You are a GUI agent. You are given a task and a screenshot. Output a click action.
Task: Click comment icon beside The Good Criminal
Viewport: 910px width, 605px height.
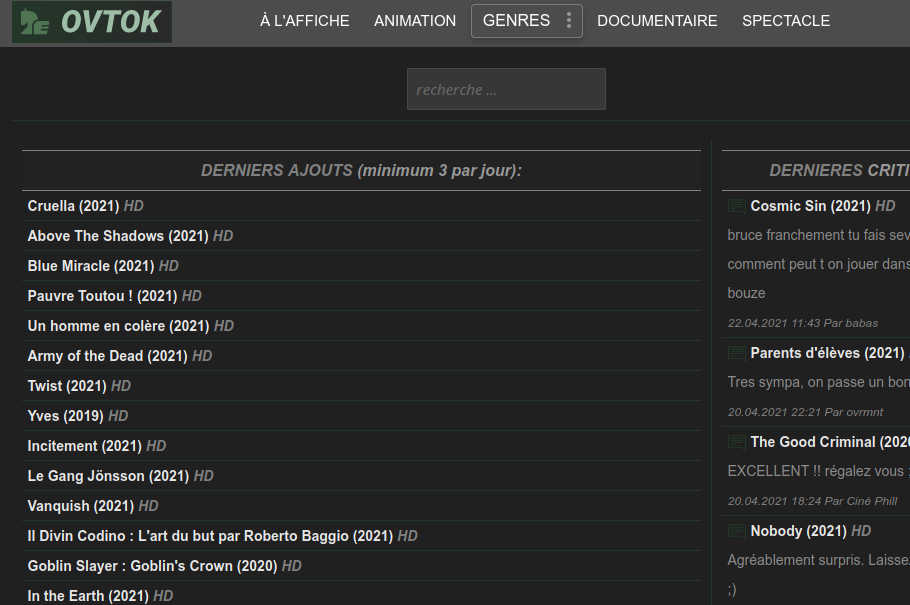736,442
